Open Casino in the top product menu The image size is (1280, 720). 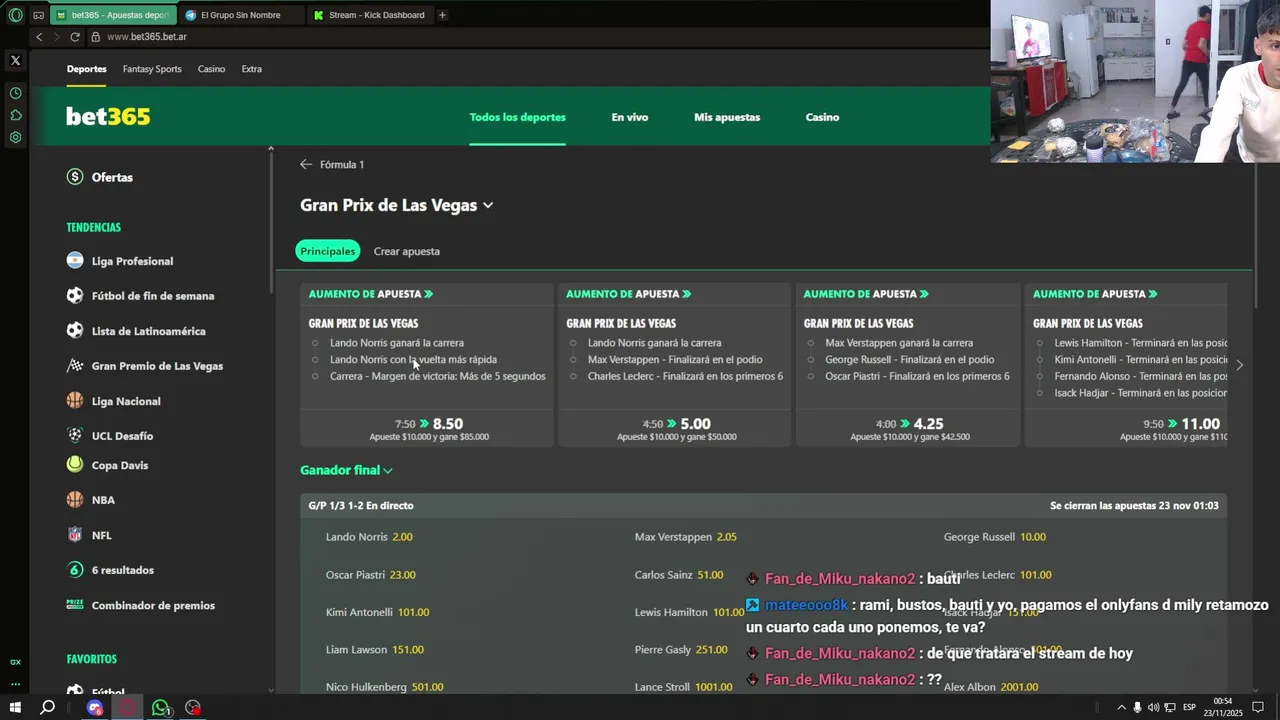point(211,69)
